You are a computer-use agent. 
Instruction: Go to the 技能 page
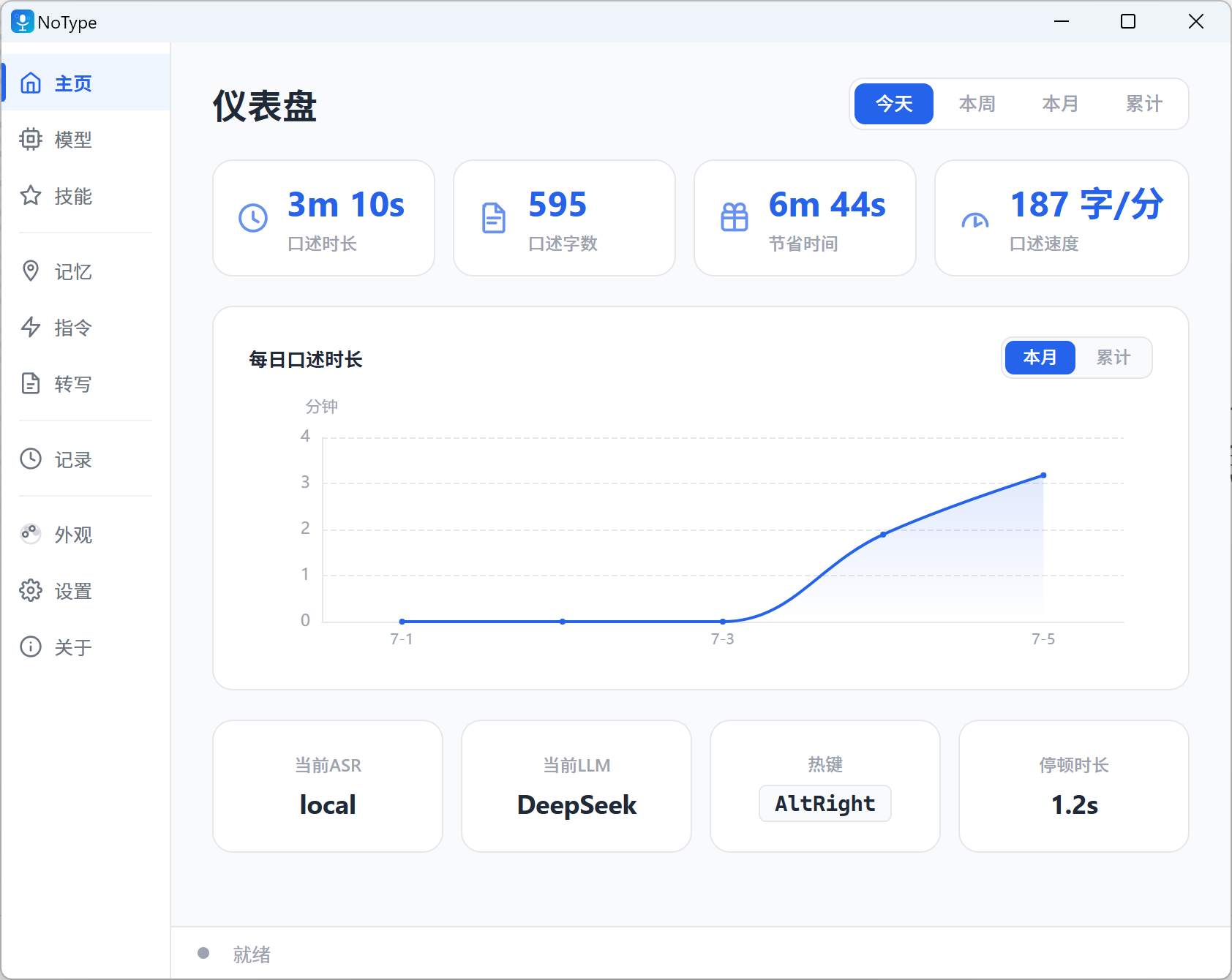tap(86, 195)
